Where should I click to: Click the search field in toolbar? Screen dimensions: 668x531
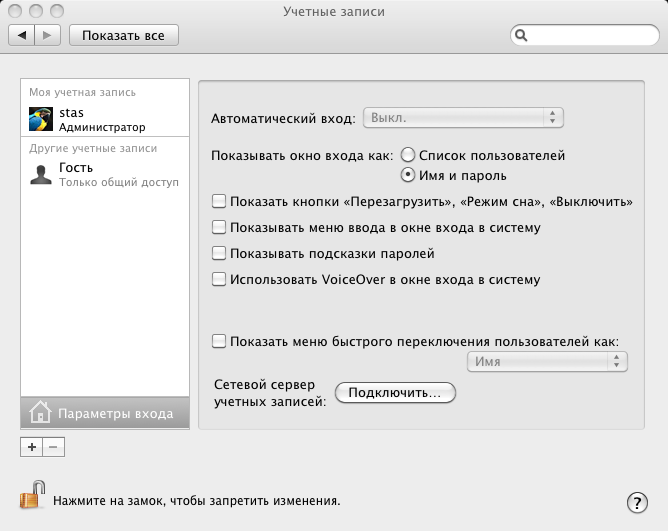click(x=584, y=35)
